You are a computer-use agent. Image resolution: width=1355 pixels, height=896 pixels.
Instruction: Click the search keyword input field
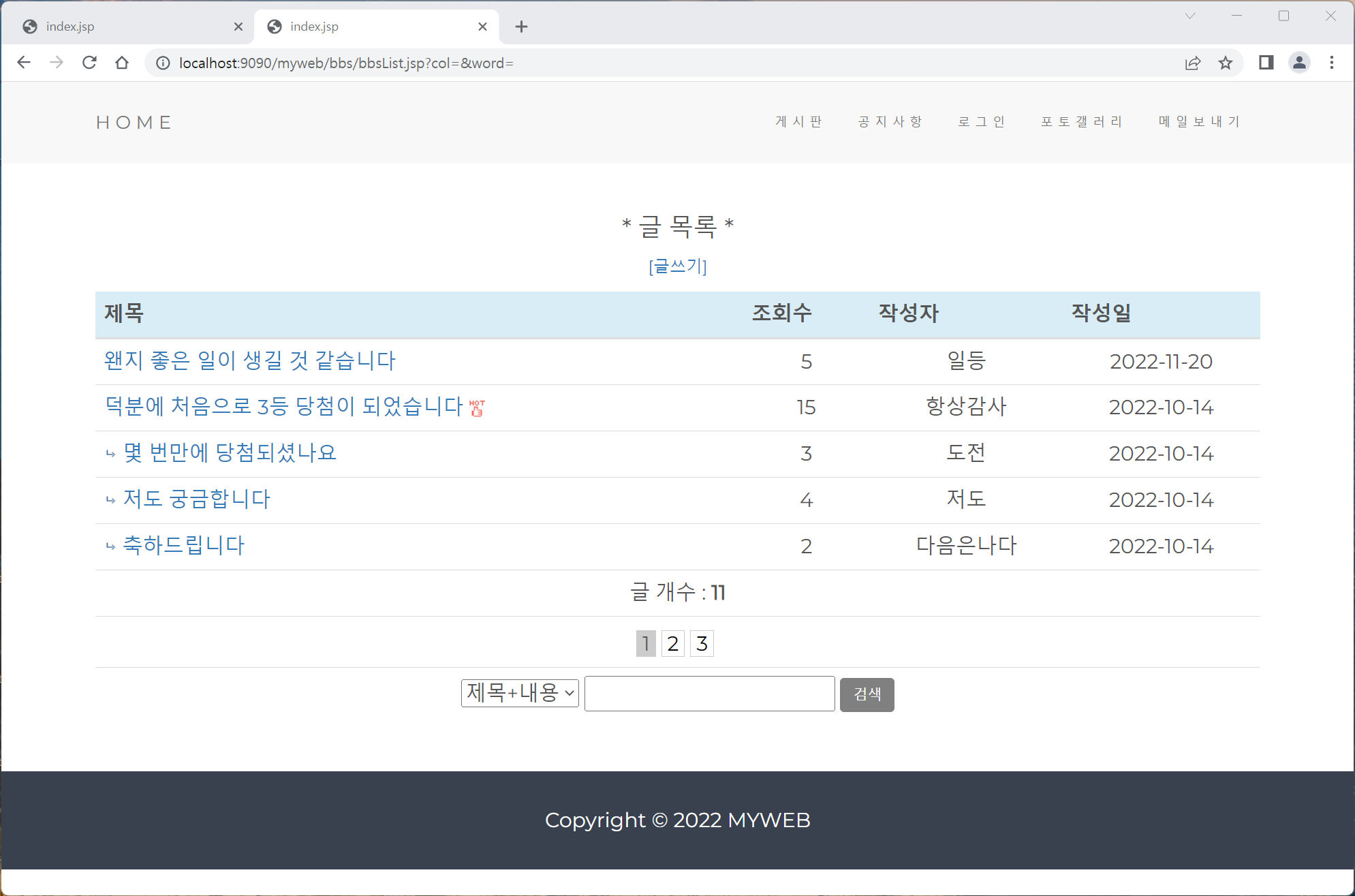pyautogui.click(x=709, y=694)
